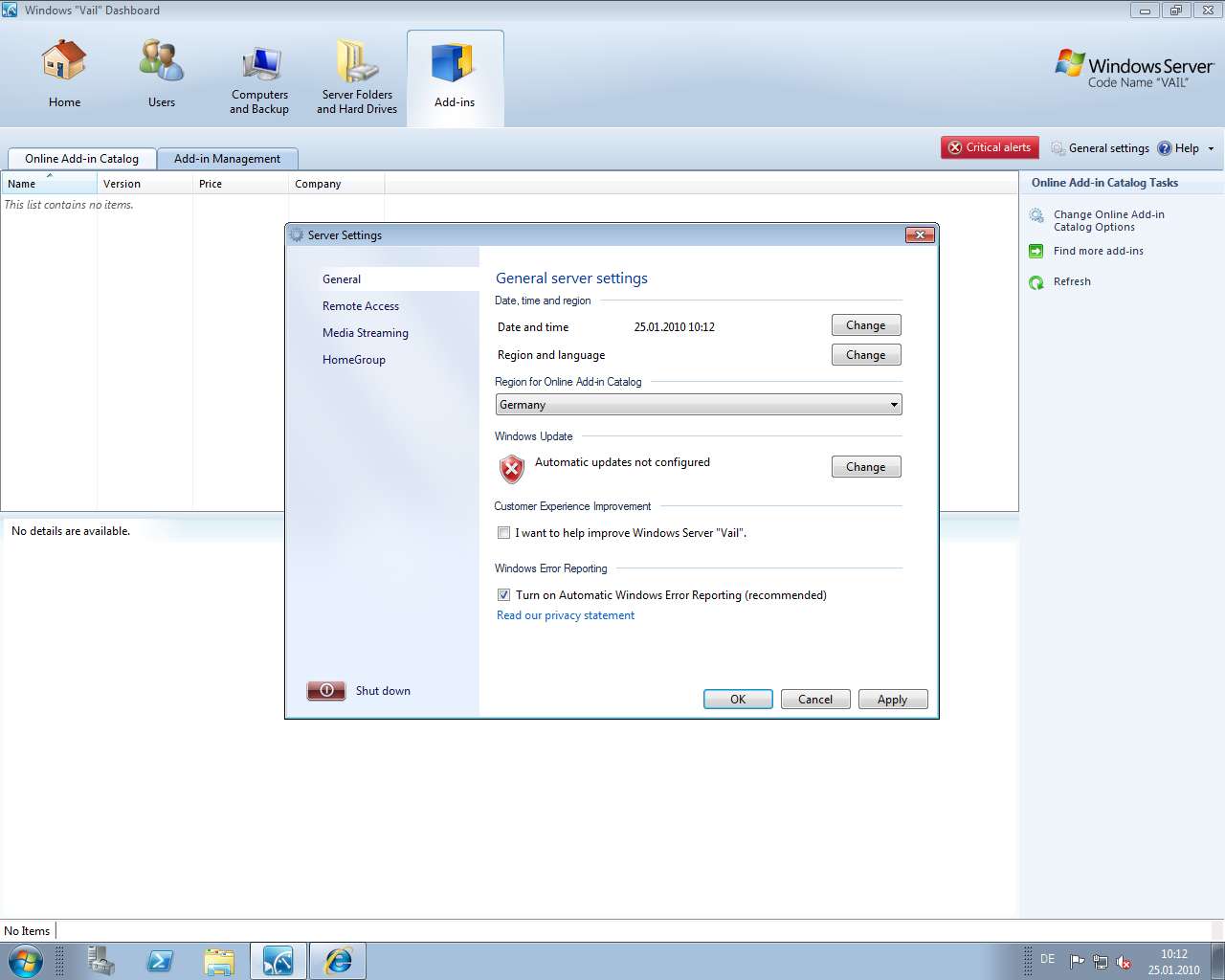The height and width of the screenshot is (980, 1225).
Task: Close the Server Settings dialog
Action: click(x=920, y=235)
